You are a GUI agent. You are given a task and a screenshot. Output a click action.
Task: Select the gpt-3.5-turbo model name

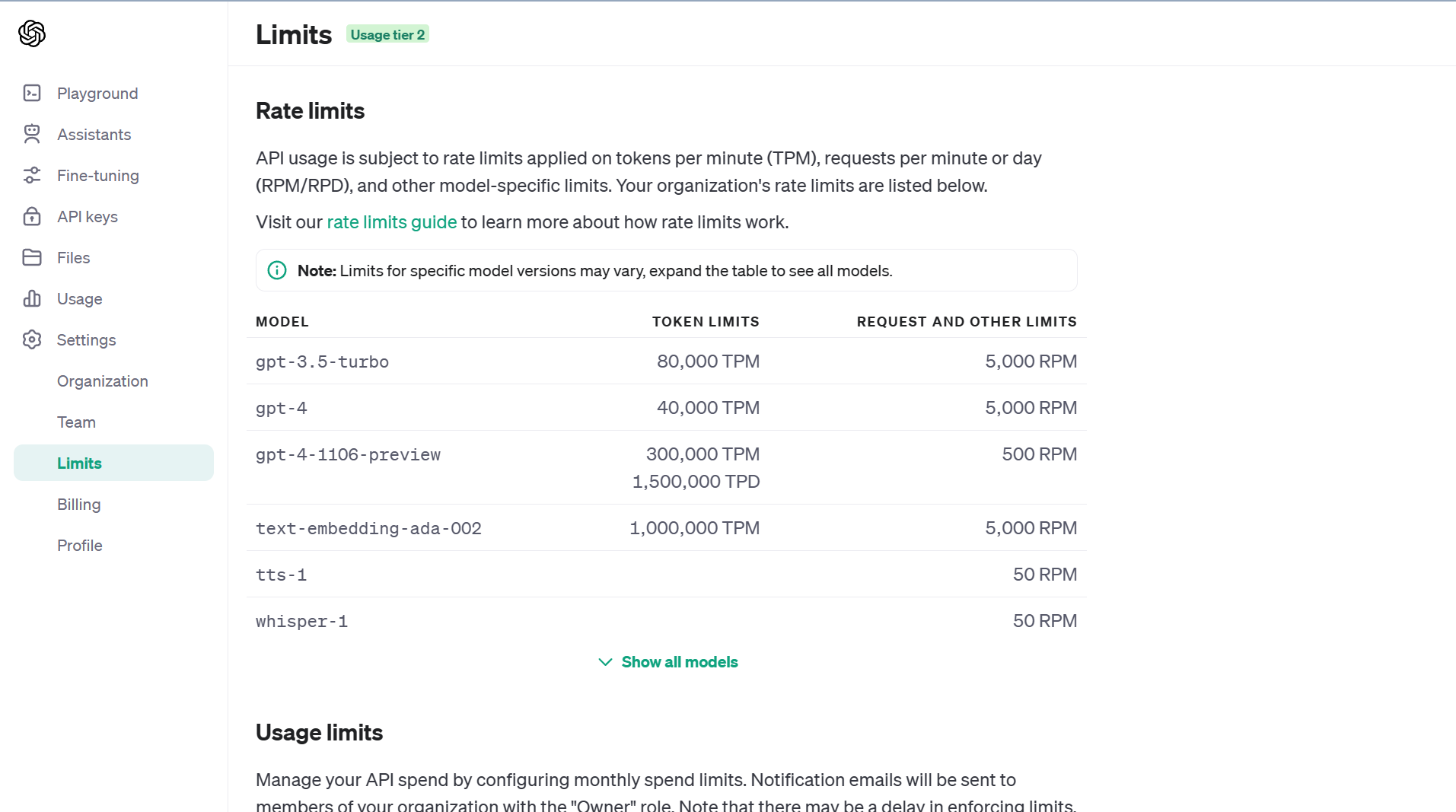pyautogui.click(x=322, y=362)
